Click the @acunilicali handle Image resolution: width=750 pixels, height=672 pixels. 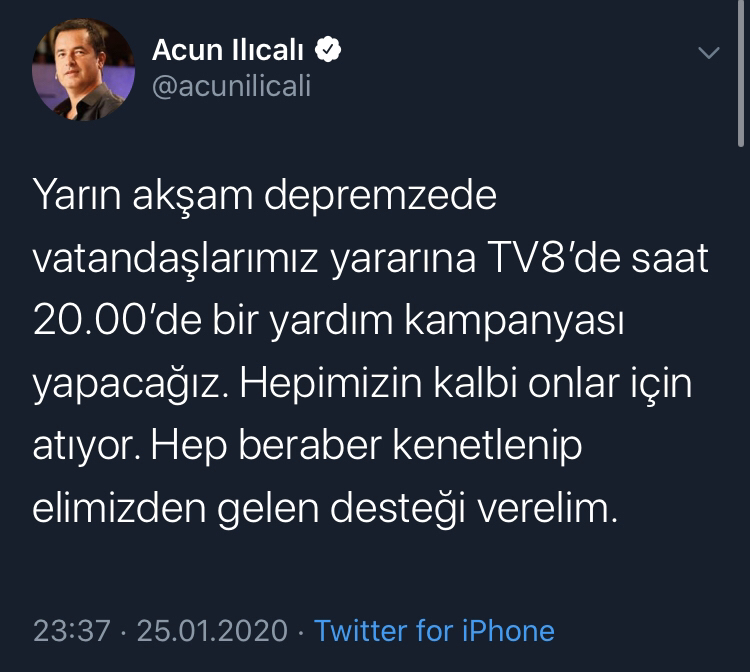click(x=232, y=86)
